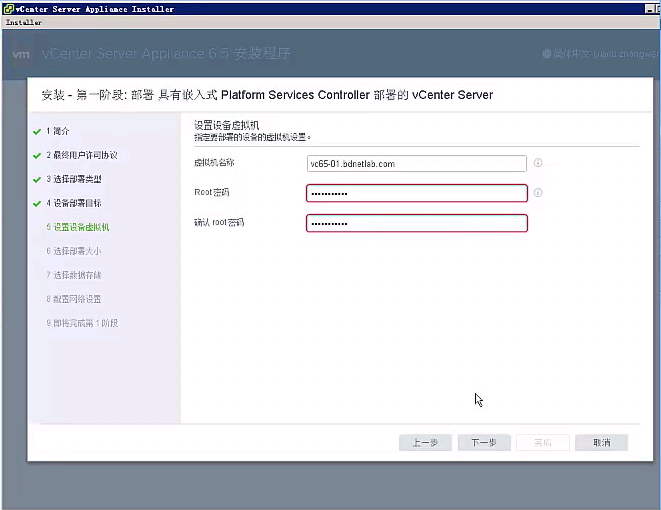The height and width of the screenshot is (510, 661).
Task: Click the vCenter installer title bar icon
Action: pos(8,9)
